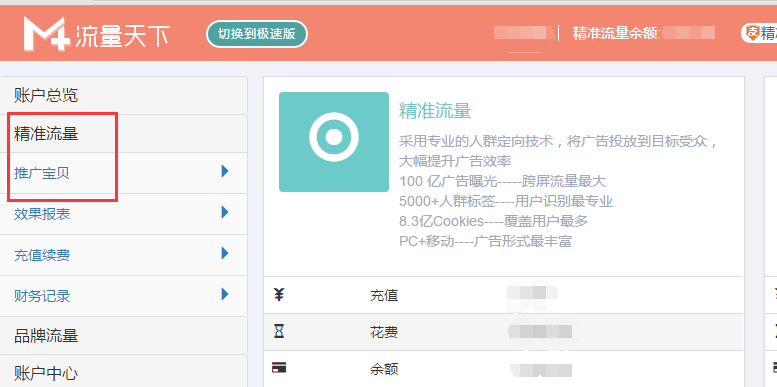This screenshot has width=777, height=387.
Task: Click the yen icon beside 充值
Action: pyautogui.click(x=279, y=295)
